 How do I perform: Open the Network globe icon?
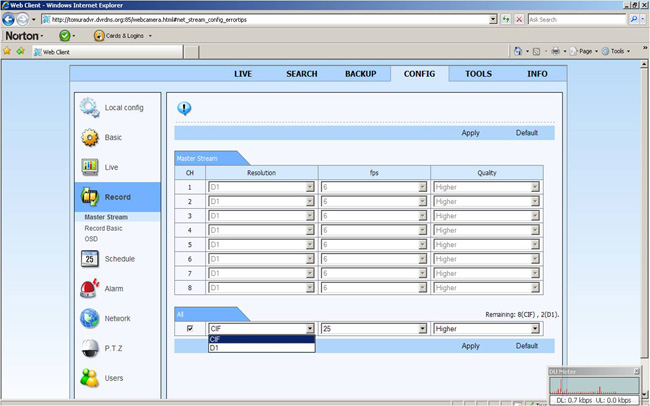click(x=90, y=318)
